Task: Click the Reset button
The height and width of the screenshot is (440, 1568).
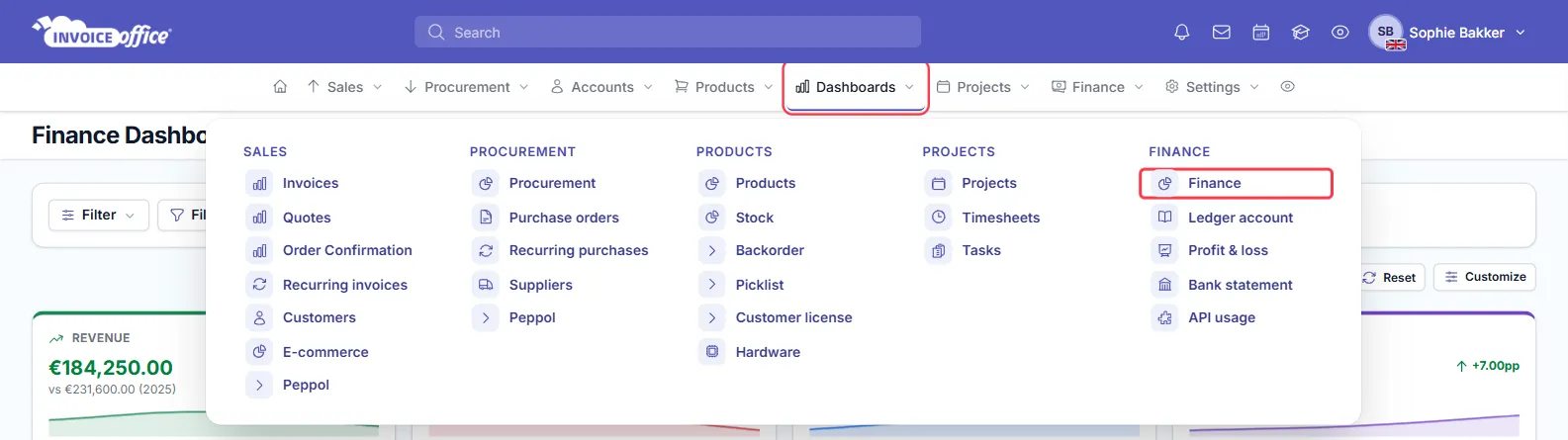Action: (1392, 278)
